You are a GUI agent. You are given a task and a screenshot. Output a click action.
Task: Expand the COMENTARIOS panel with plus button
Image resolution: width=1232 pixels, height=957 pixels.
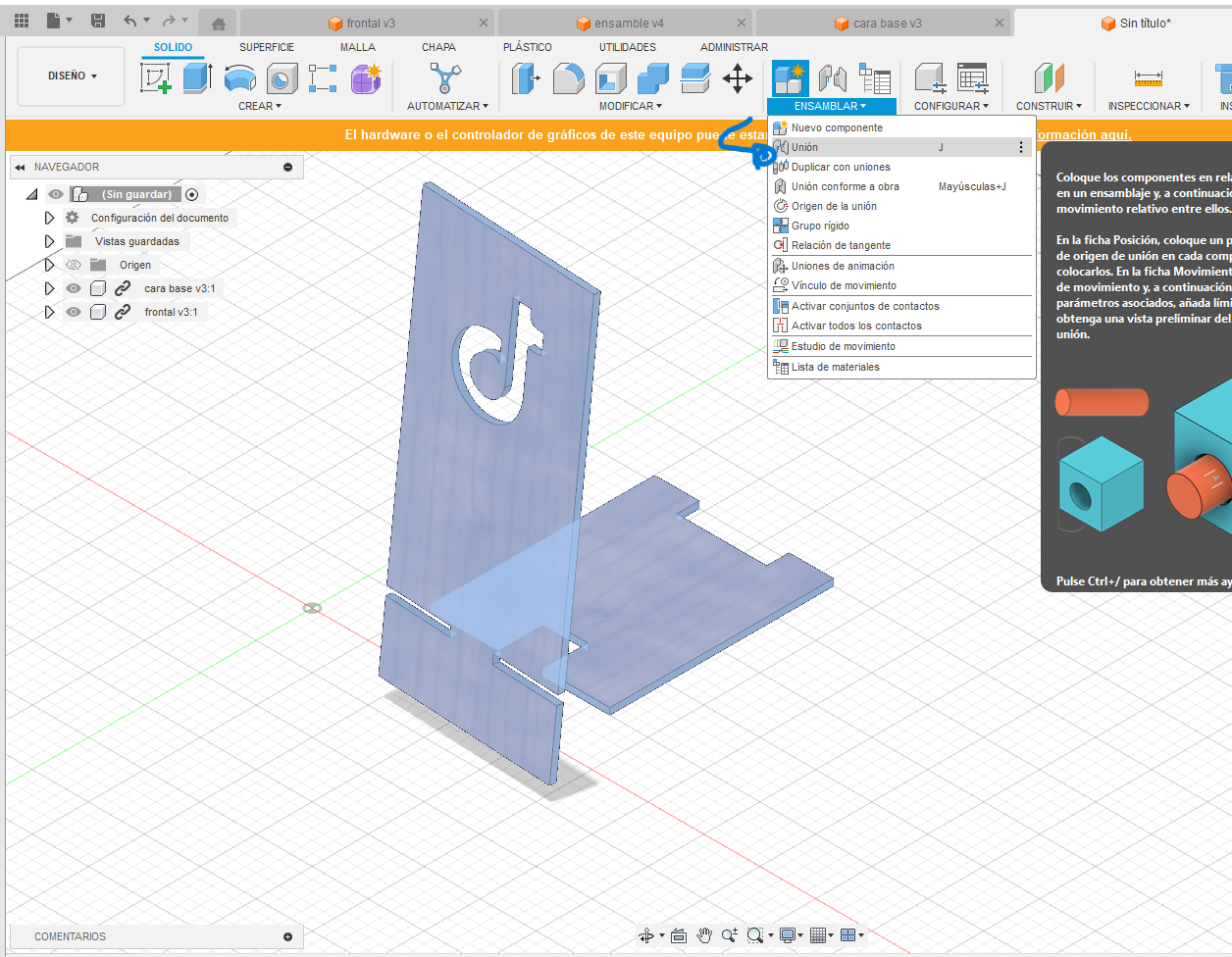[287, 936]
